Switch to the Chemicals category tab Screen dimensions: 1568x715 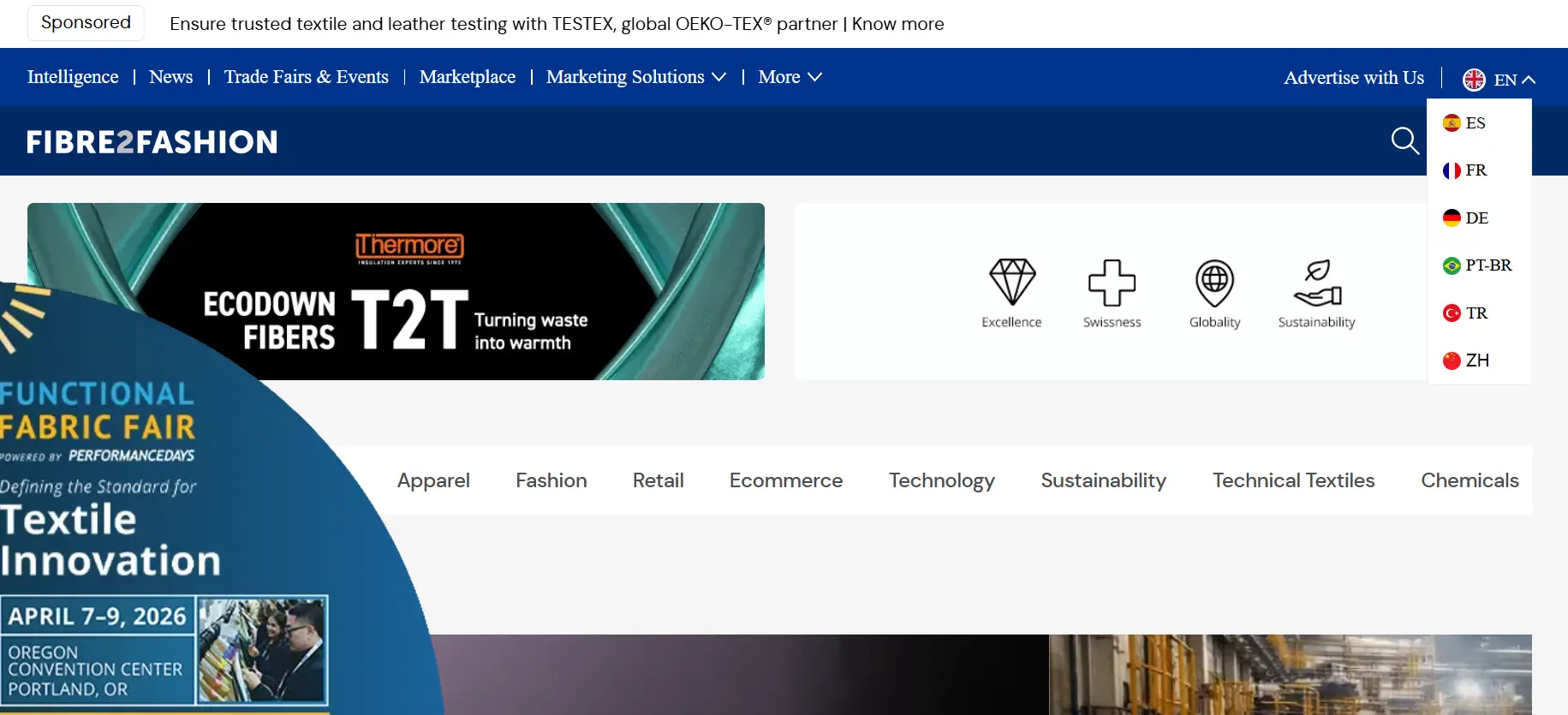(x=1470, y=480)
